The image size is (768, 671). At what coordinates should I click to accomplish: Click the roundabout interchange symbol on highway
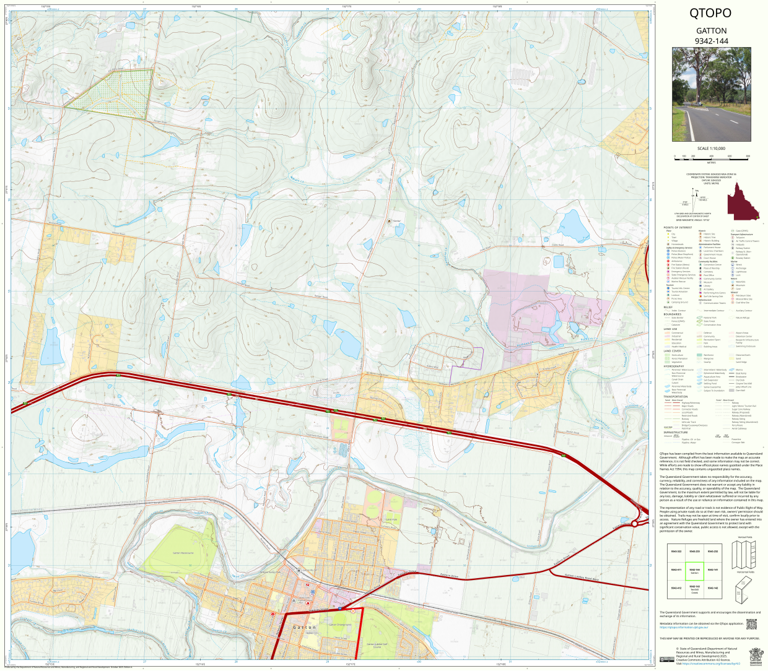point(634,524)
